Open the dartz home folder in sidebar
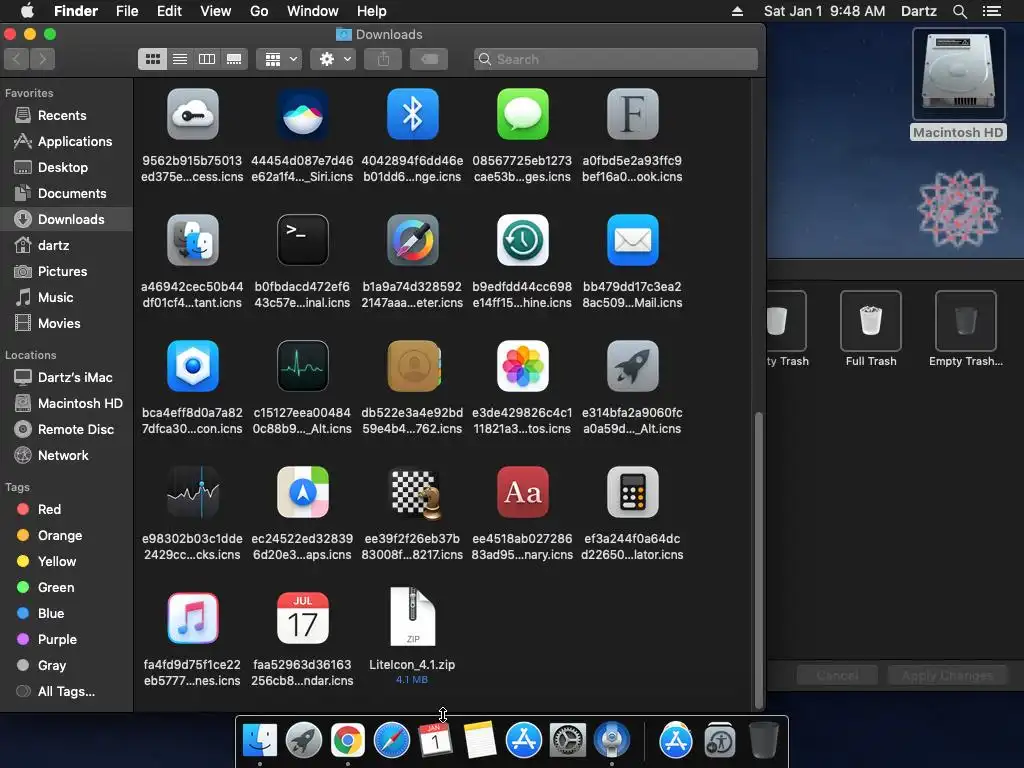Image resolution: width=1024 pixels, height=768 pixels. pos(66,246)
